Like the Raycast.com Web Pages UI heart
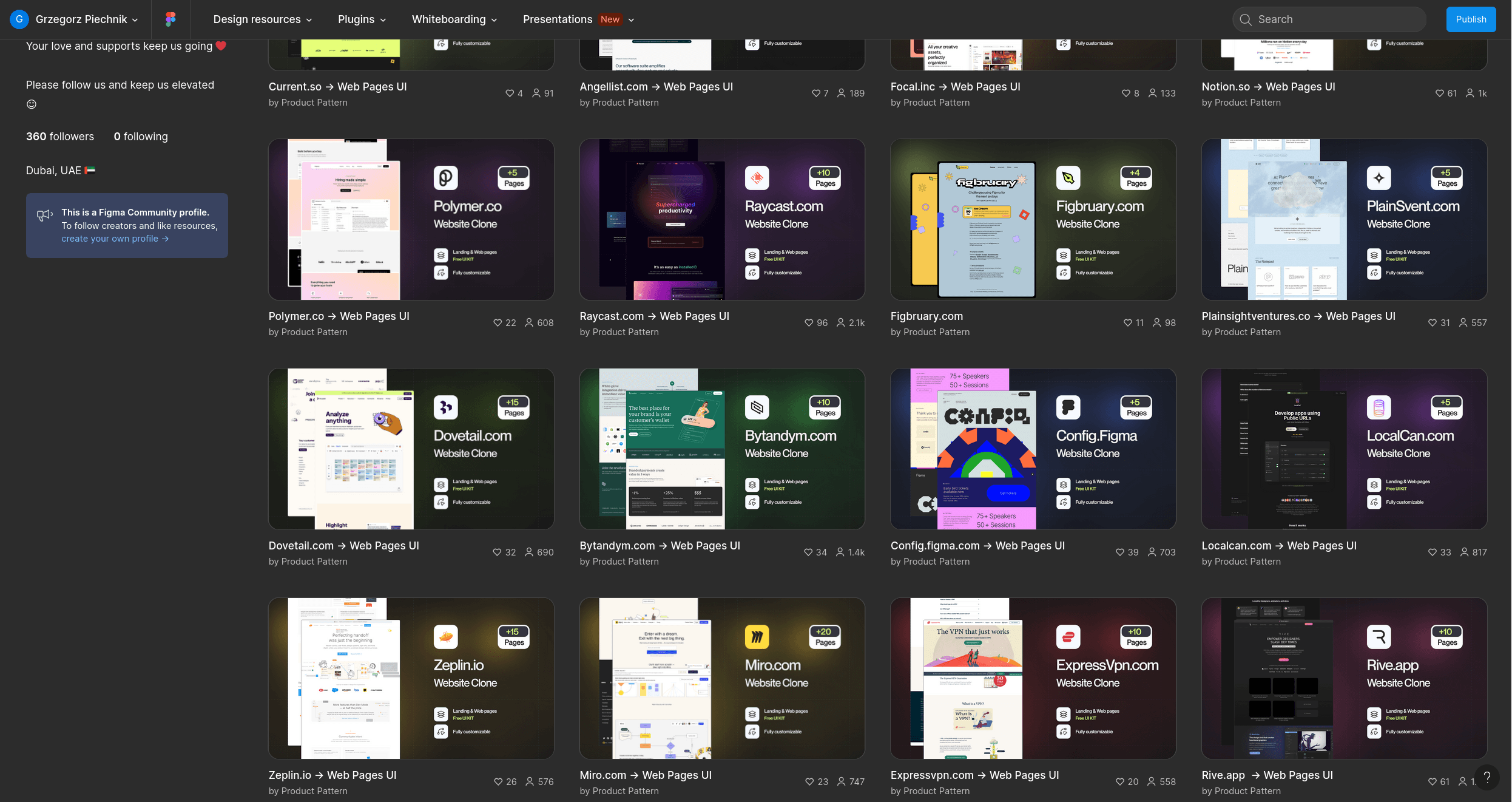Viewport: 1512px width, 802px height. coord(809,323)
